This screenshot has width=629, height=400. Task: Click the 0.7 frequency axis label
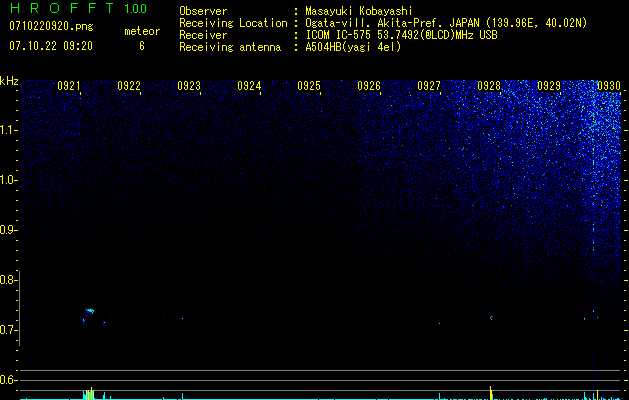pos(7,330)
